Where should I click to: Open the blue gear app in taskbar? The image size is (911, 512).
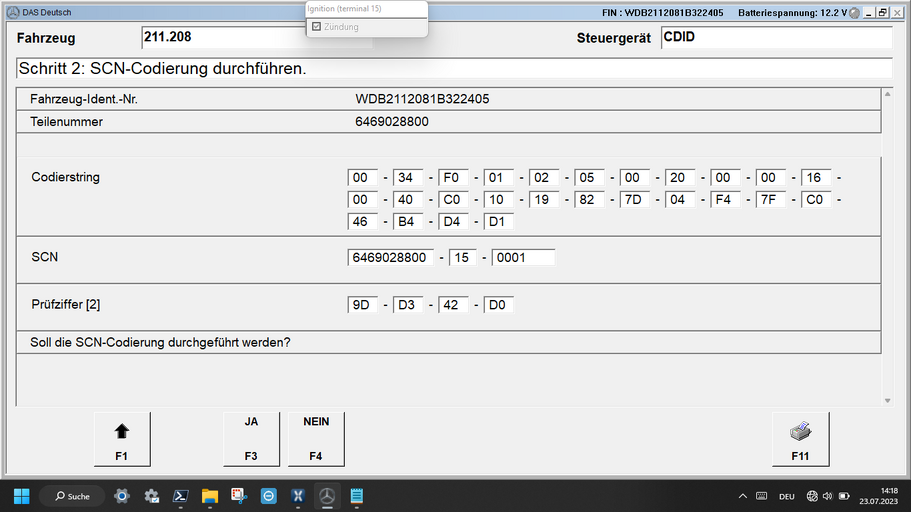pos(122,496)
